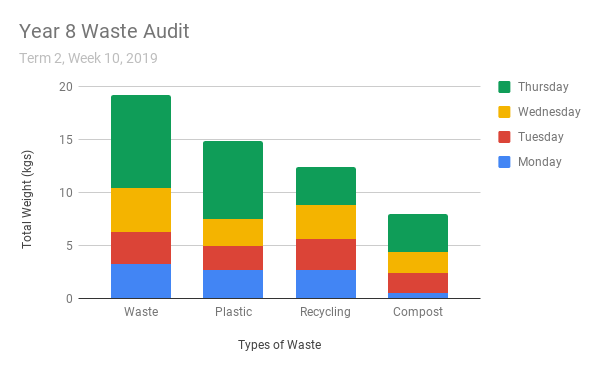Click the blue Monday legend swatch
This screenshot has height=371, width=600.
(x=504, y=162)
